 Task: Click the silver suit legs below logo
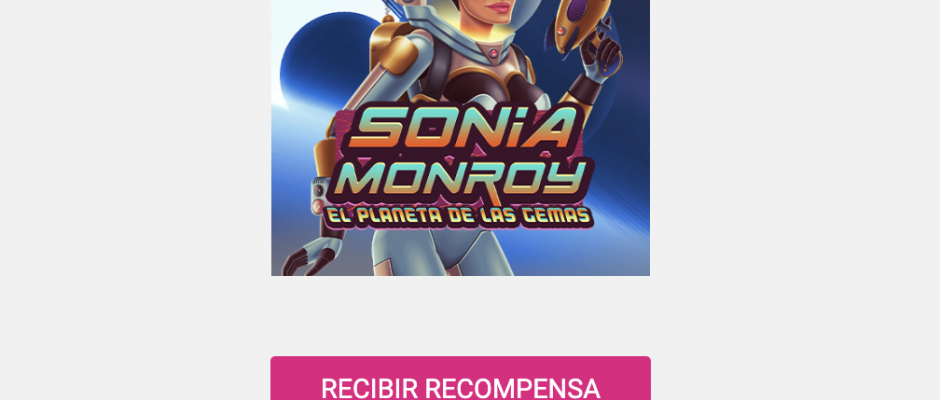tap(442, 252)
